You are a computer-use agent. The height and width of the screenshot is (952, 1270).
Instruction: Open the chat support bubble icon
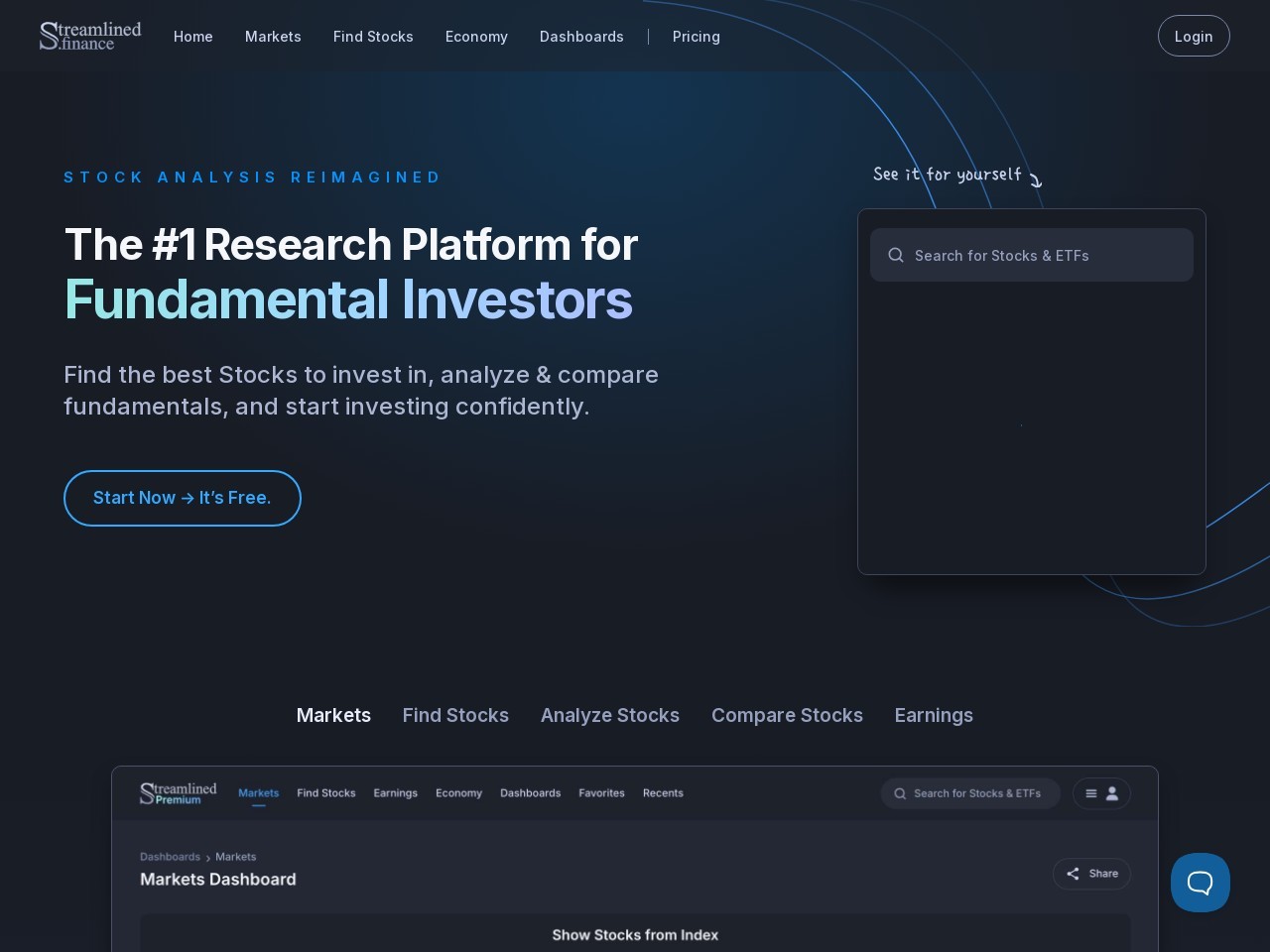click(1201, 883)
